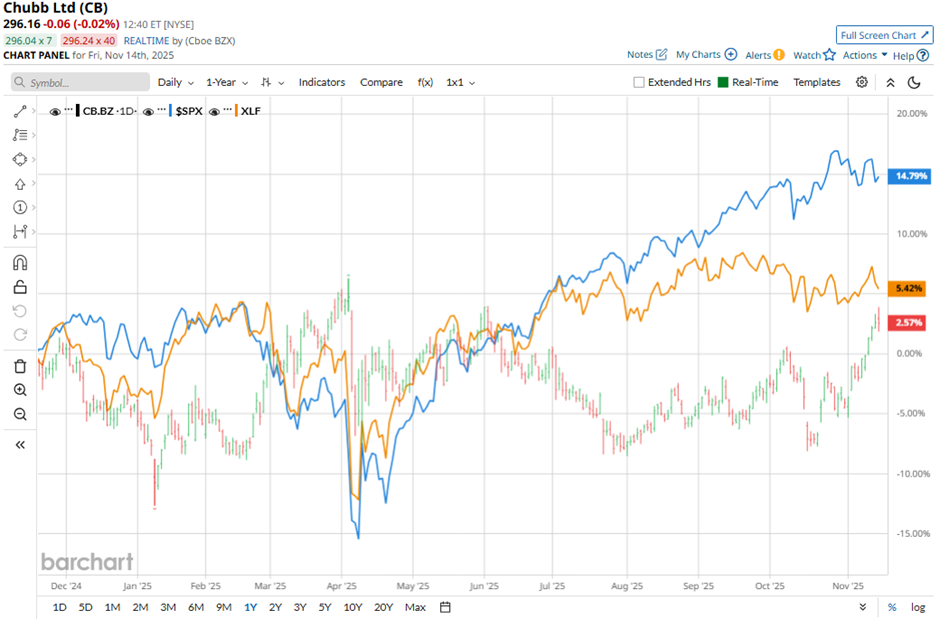
Task: Click the undo arrow icon
Action: pos(20,311)
